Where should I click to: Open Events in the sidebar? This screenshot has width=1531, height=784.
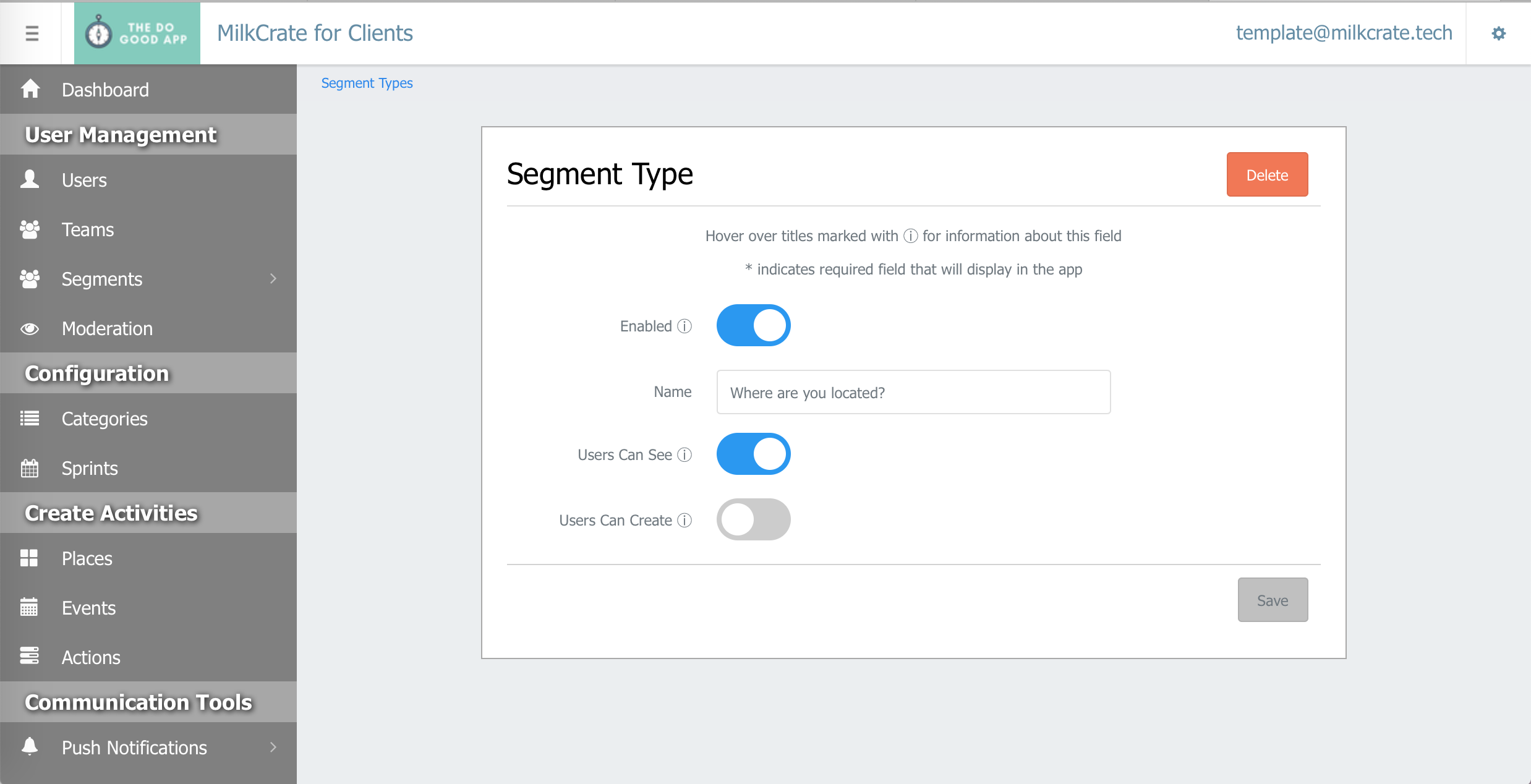click(148, 608)
